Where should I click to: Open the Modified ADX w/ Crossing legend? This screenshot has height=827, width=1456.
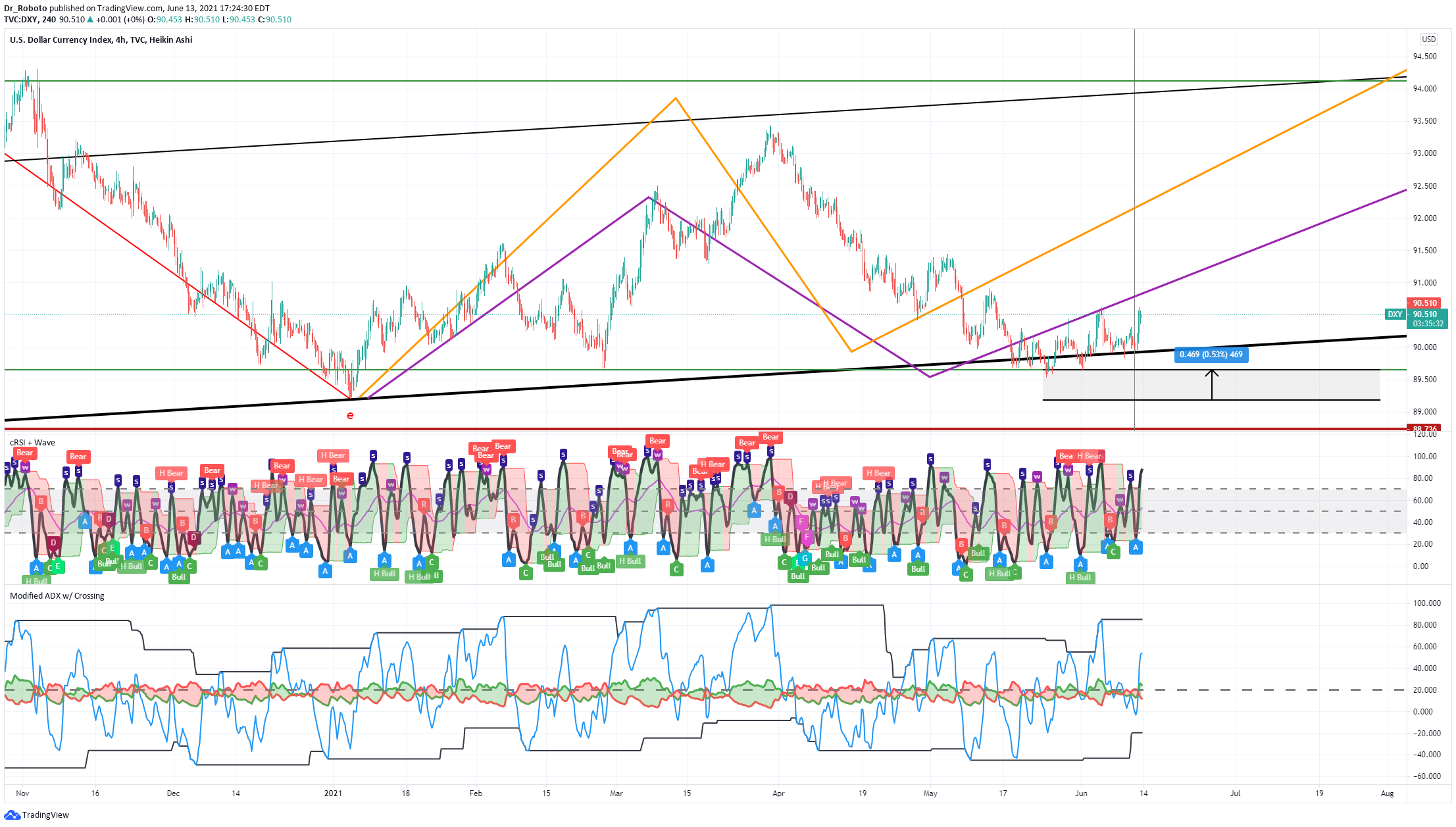57,596
